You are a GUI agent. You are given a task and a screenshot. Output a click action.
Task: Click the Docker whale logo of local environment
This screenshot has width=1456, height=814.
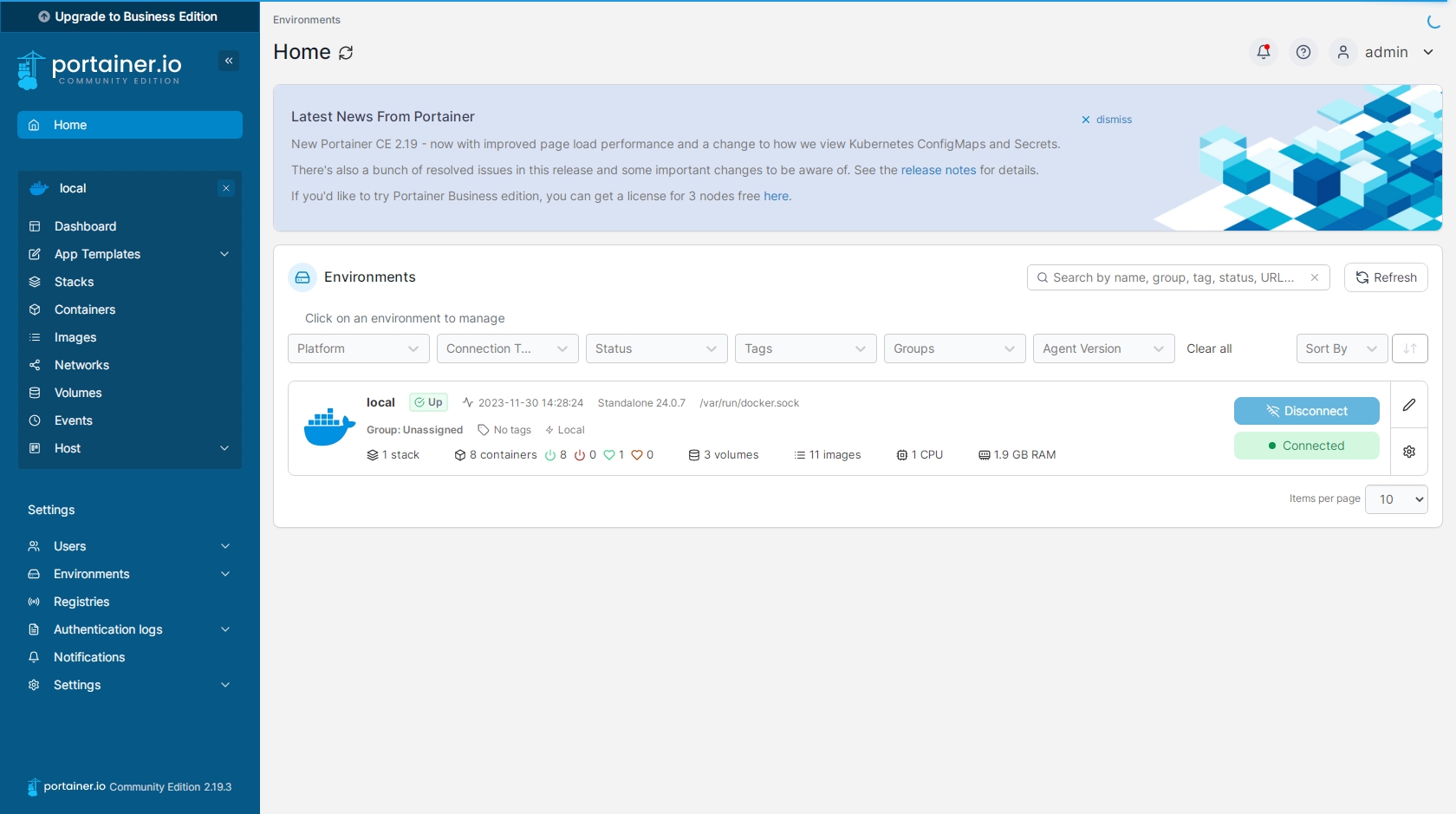(x=329, y=427)
